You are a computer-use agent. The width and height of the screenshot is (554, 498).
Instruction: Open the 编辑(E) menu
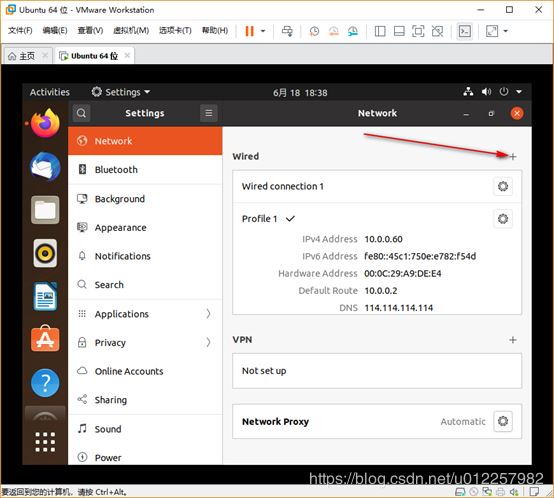(55, 30)
